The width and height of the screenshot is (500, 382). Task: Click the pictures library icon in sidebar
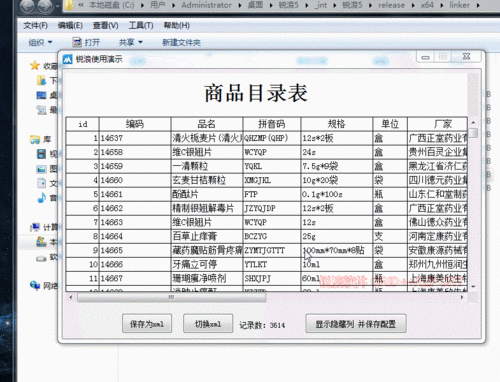41,169
